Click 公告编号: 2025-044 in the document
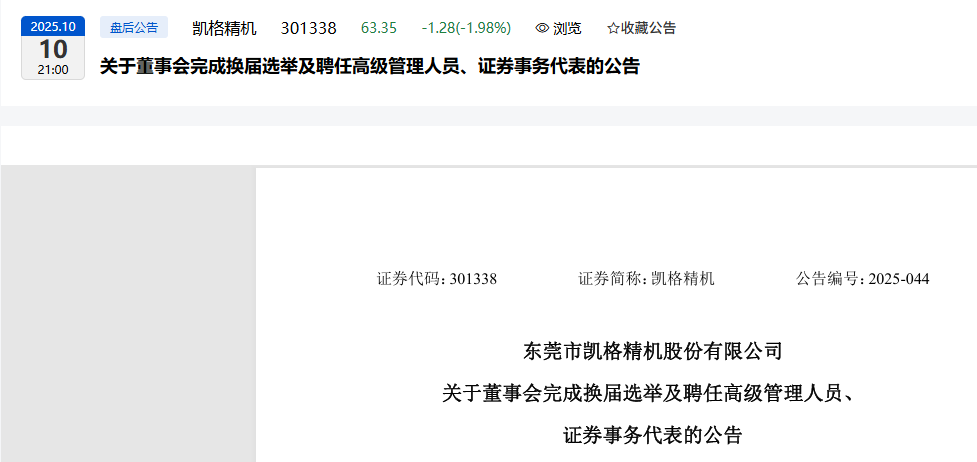The width and height of the screenshot is (977, 462). pos(862,279)
